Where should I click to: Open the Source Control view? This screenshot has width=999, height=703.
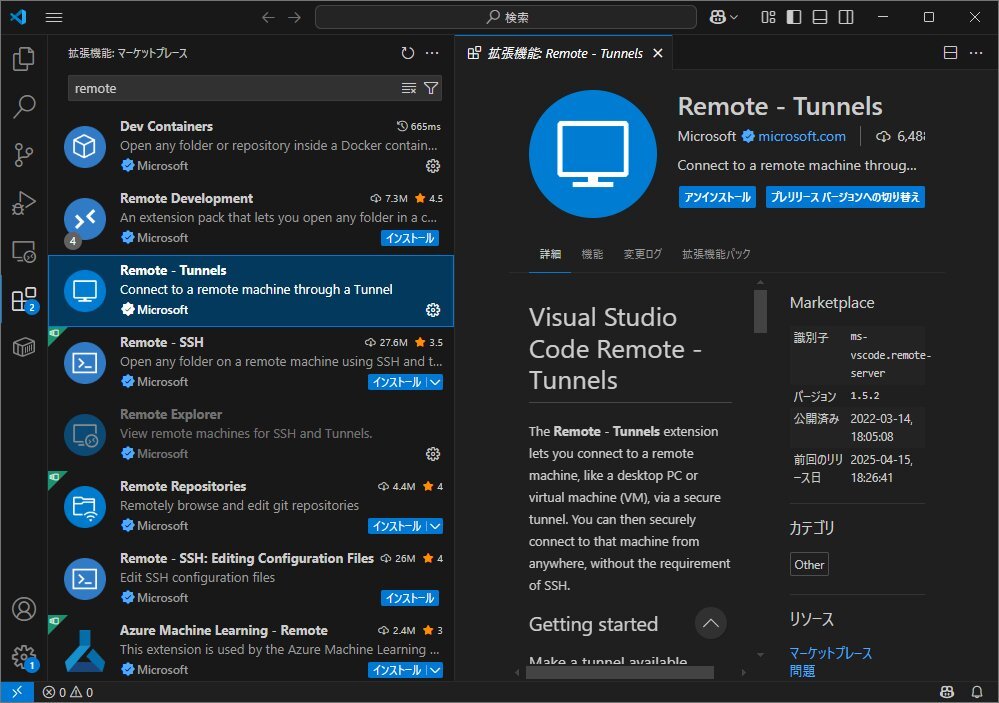point(24,154)
